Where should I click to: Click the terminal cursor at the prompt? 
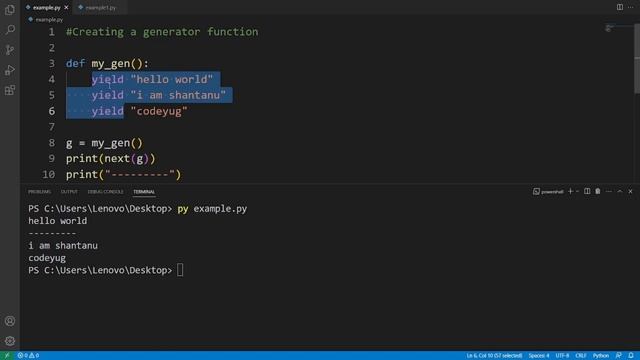coord(180,270)
